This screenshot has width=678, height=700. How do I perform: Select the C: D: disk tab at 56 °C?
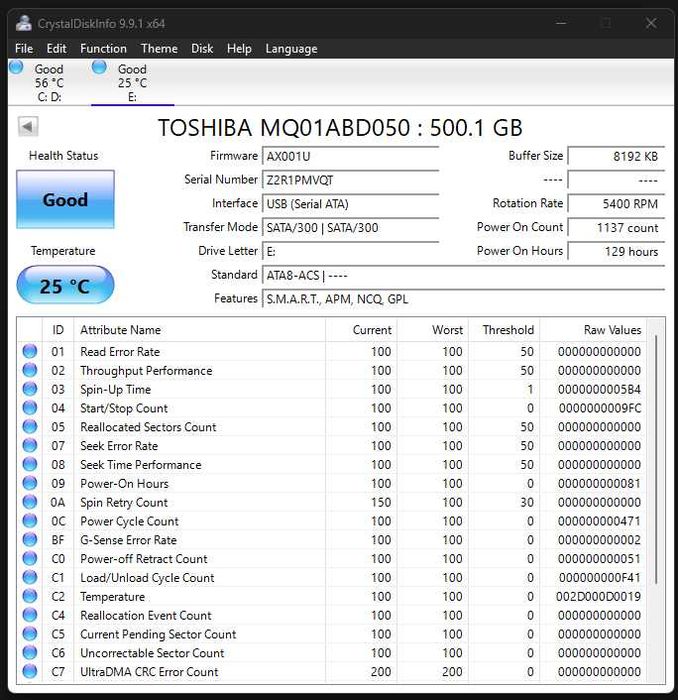49,83
